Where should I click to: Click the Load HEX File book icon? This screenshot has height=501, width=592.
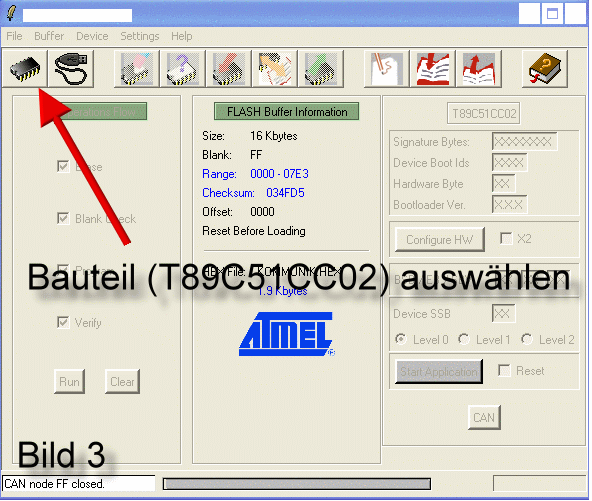pos(433,69)
